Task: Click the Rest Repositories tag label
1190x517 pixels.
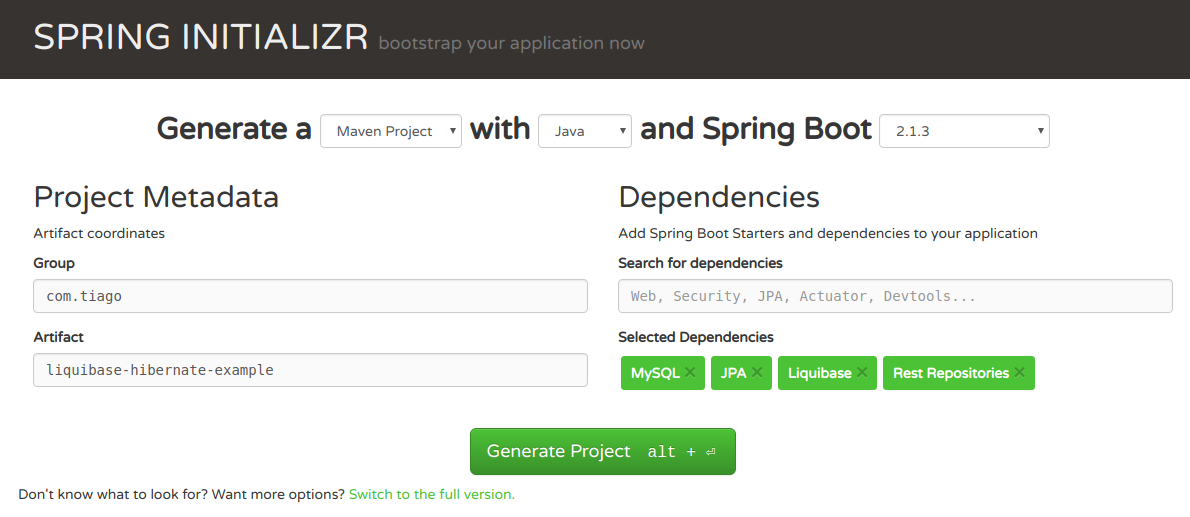Action: pyautogui.click(x=951, y=373)
